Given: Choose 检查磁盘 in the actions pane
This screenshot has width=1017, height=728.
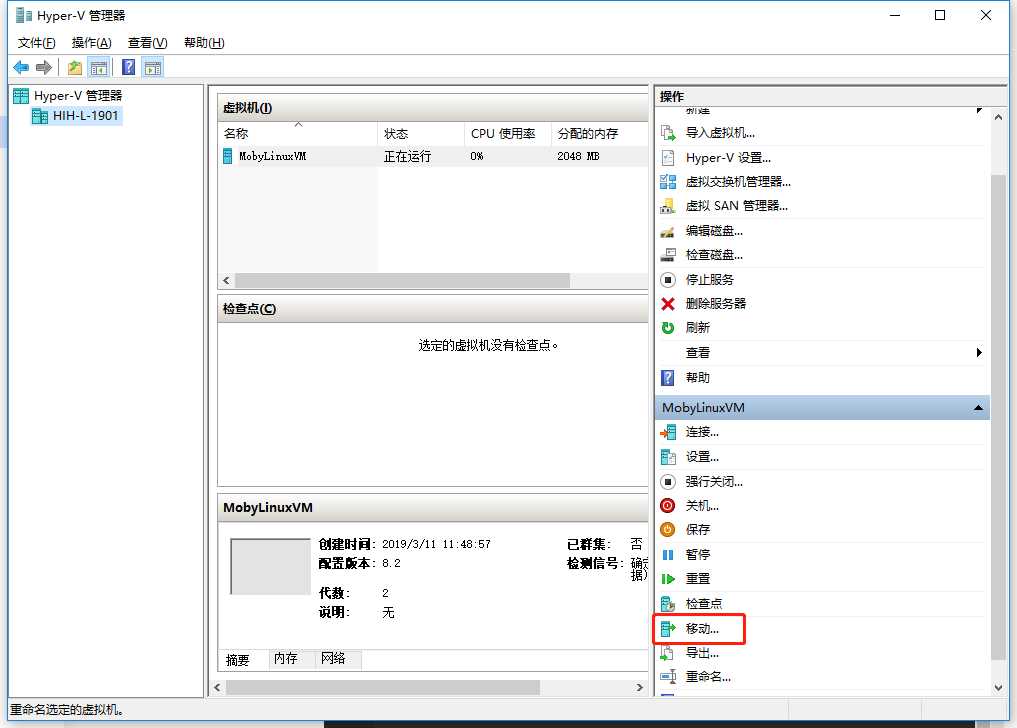Looking at the screenshot, I should tap(713, 254).
